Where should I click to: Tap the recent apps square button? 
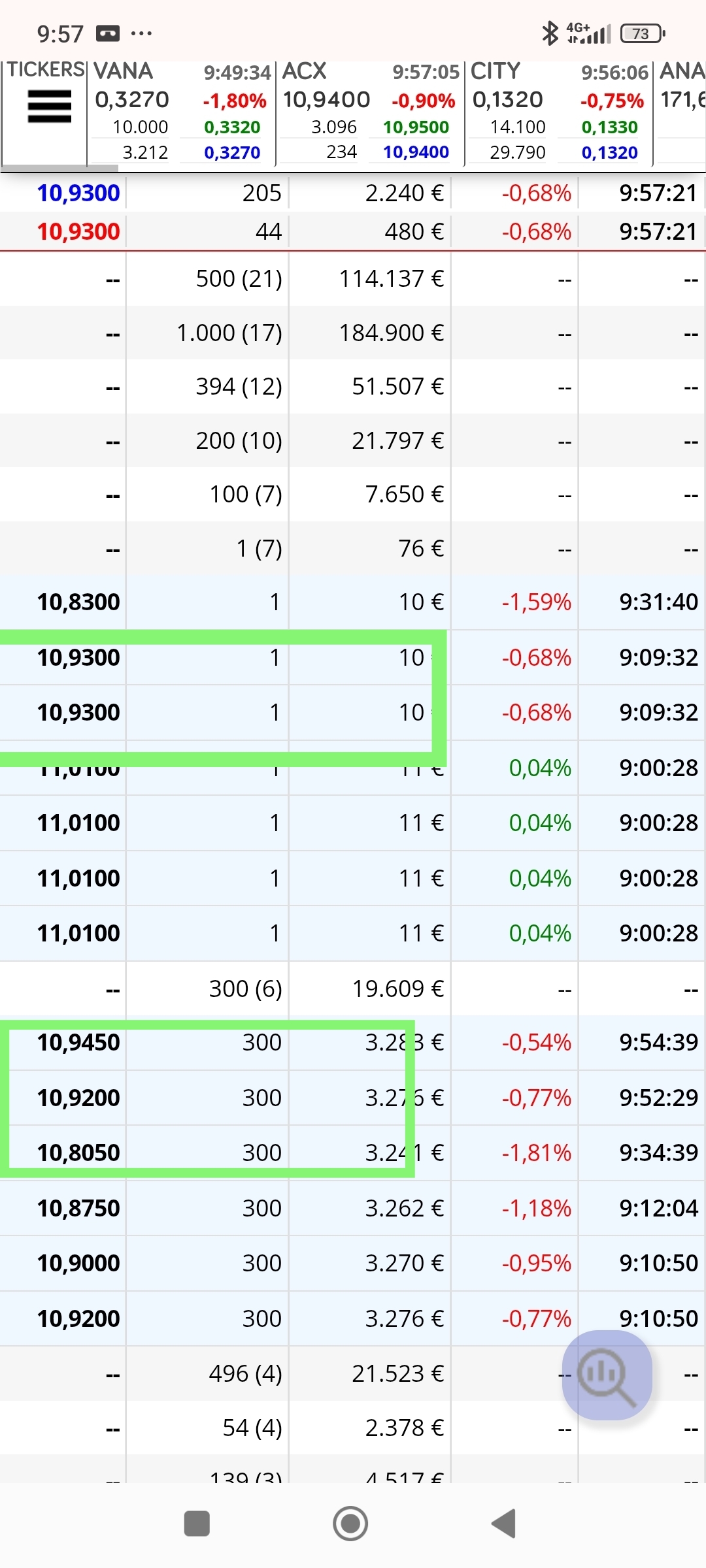click(197, 1524)
